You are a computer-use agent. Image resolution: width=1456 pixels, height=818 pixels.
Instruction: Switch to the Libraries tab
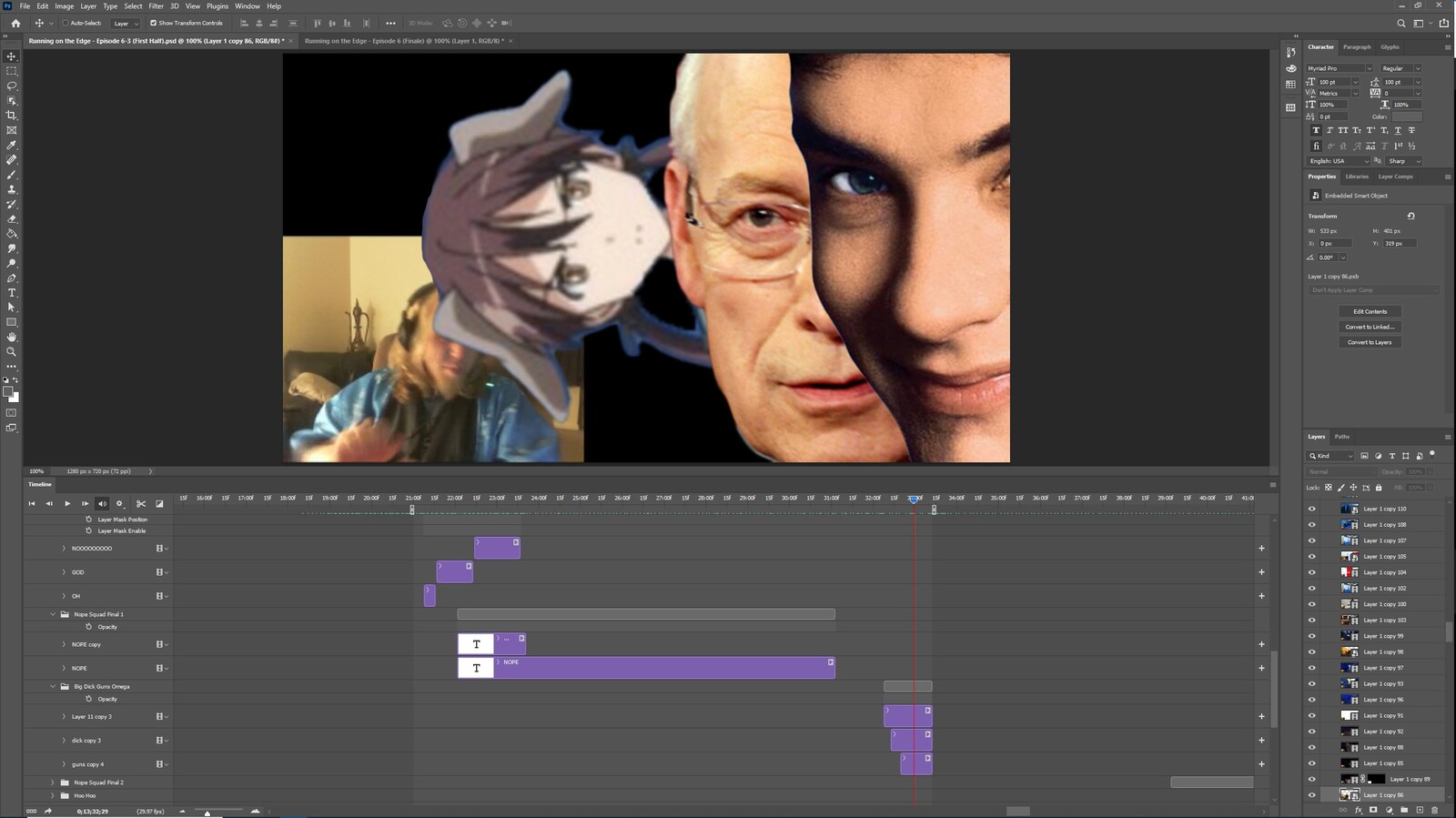pos(1357,177)
